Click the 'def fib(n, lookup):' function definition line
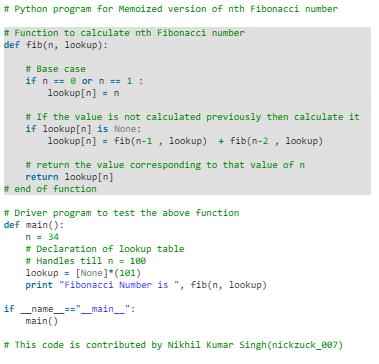The width and height of the screenshot is (379, 364). 56,45
